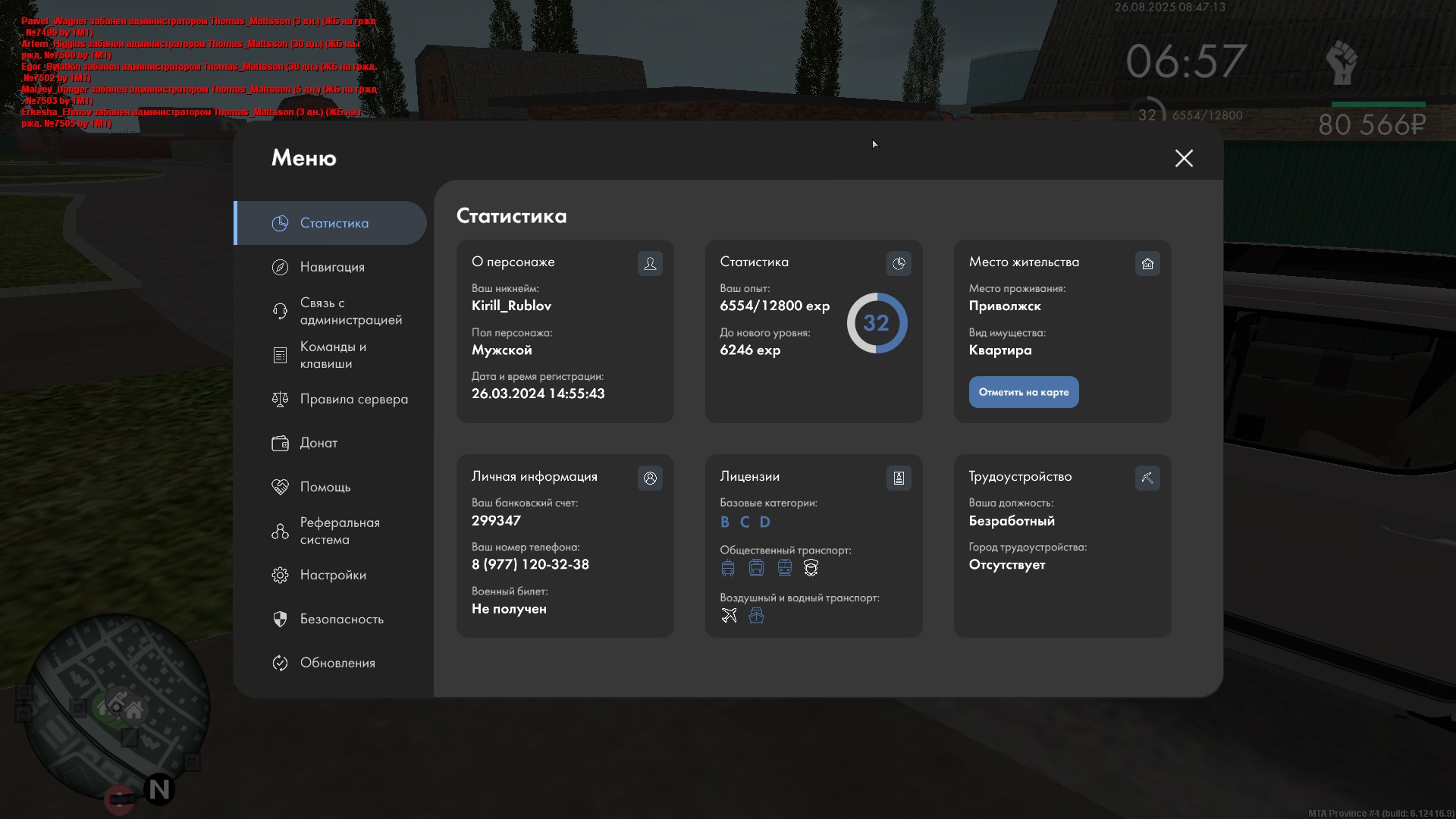The width and height of the screenshot is (1456, 819).
Task: Click the document icon in Лицензии card
Action: click(899, 478)
